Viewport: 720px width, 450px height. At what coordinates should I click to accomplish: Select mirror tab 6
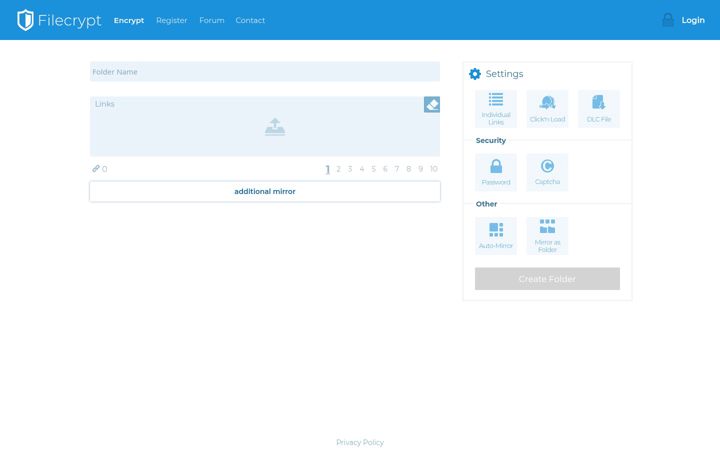pyautogui.click(x=385, y=169)
